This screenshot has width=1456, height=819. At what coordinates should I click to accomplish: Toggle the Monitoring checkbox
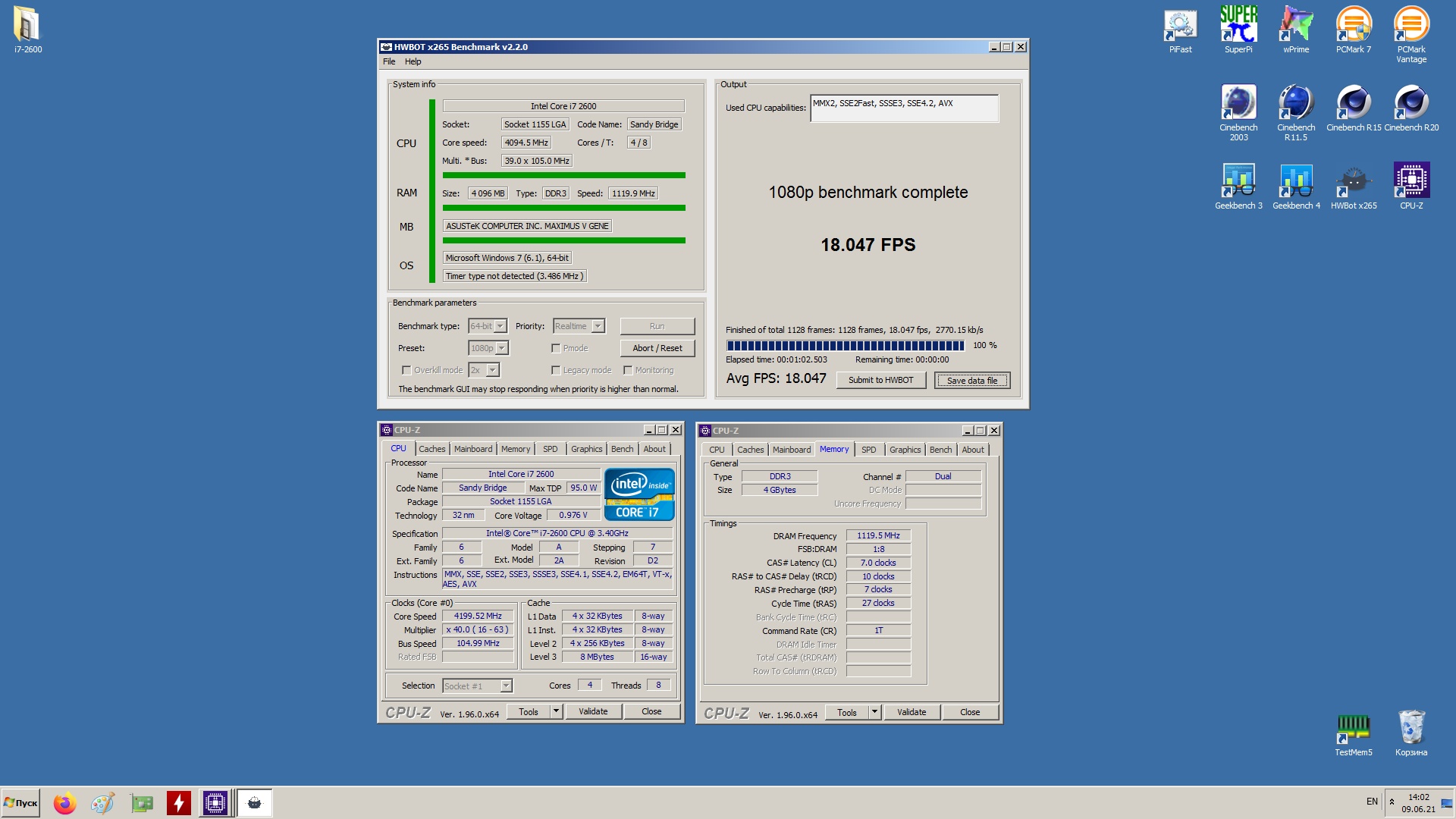coord(628,370)
